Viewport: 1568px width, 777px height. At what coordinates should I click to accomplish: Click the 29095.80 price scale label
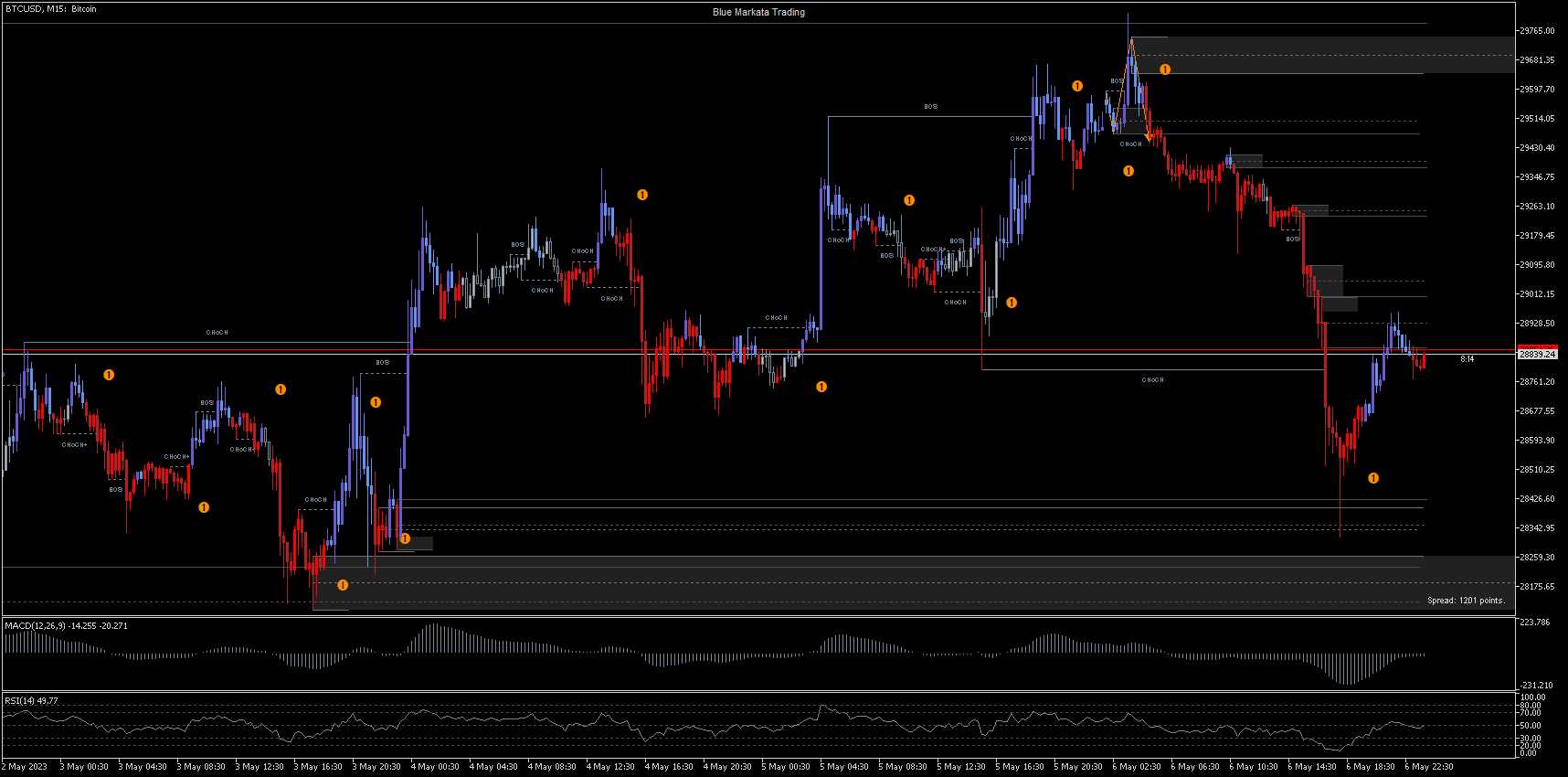pyautogui.click(x=1537, y=265)
